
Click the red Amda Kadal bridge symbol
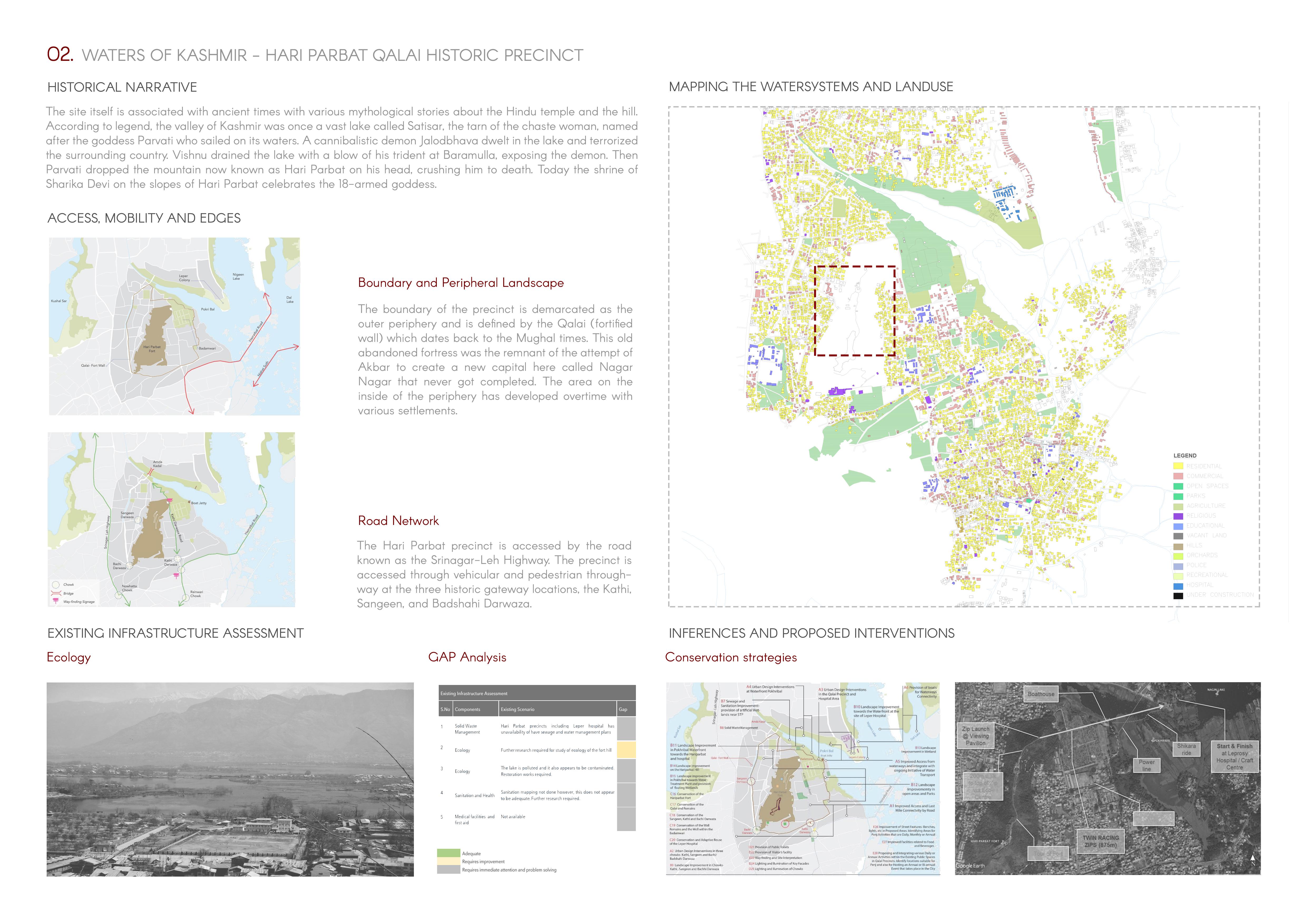pos(151,472)
